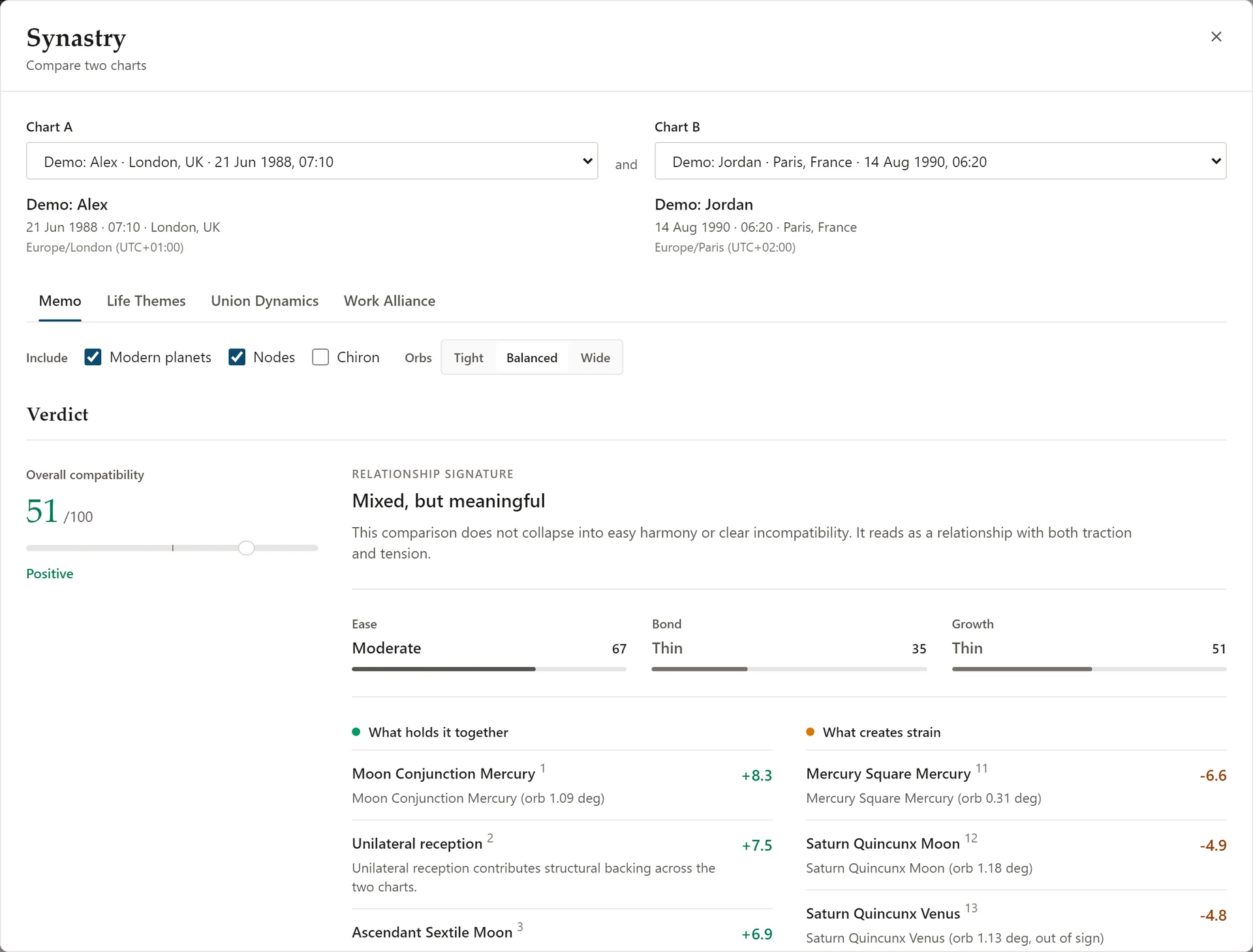Open footnote 11 on Mercury Square Mercury

click(x=982, y=768)
